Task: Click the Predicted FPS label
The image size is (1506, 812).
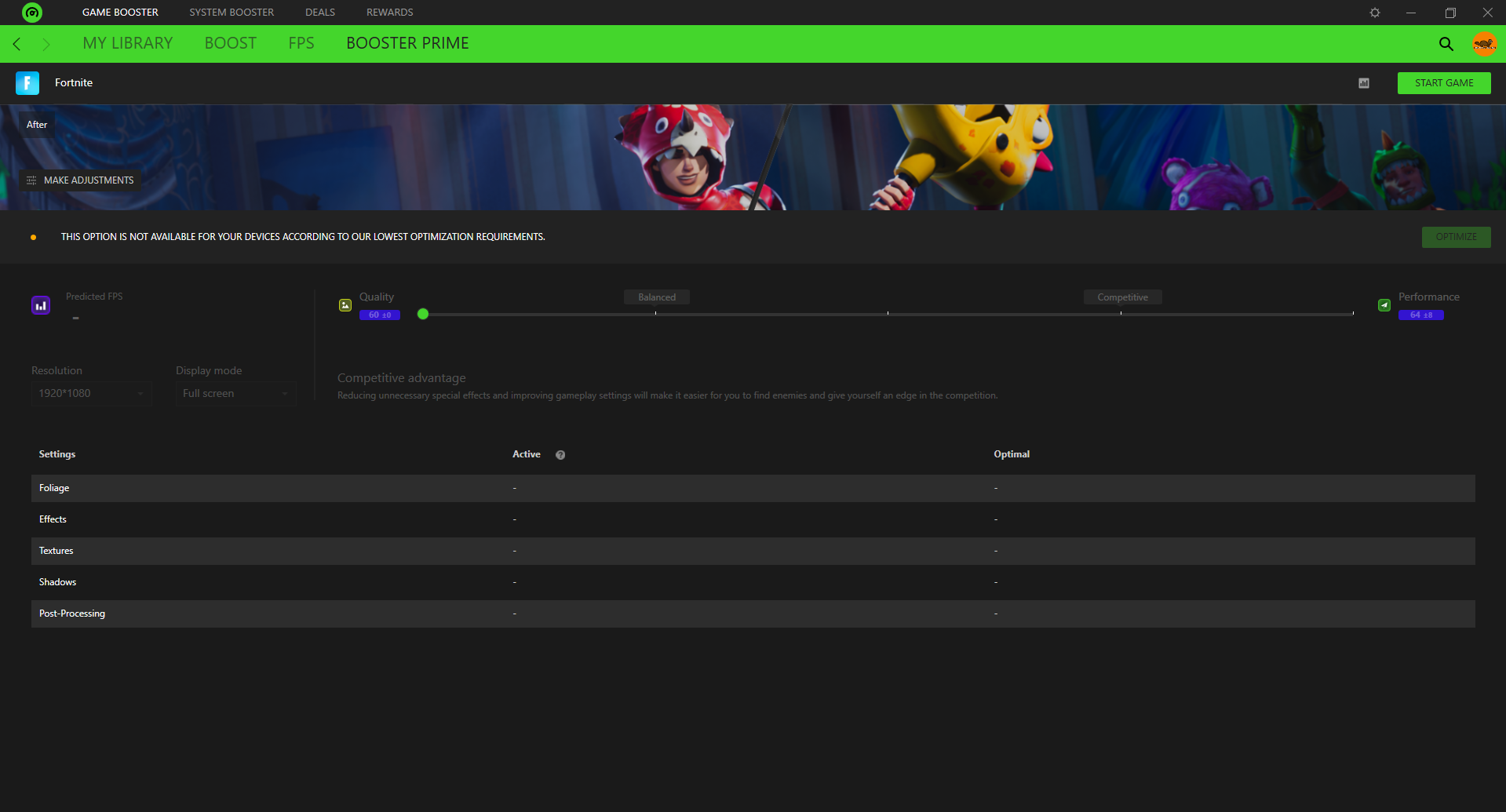Action: pos(94,297)
